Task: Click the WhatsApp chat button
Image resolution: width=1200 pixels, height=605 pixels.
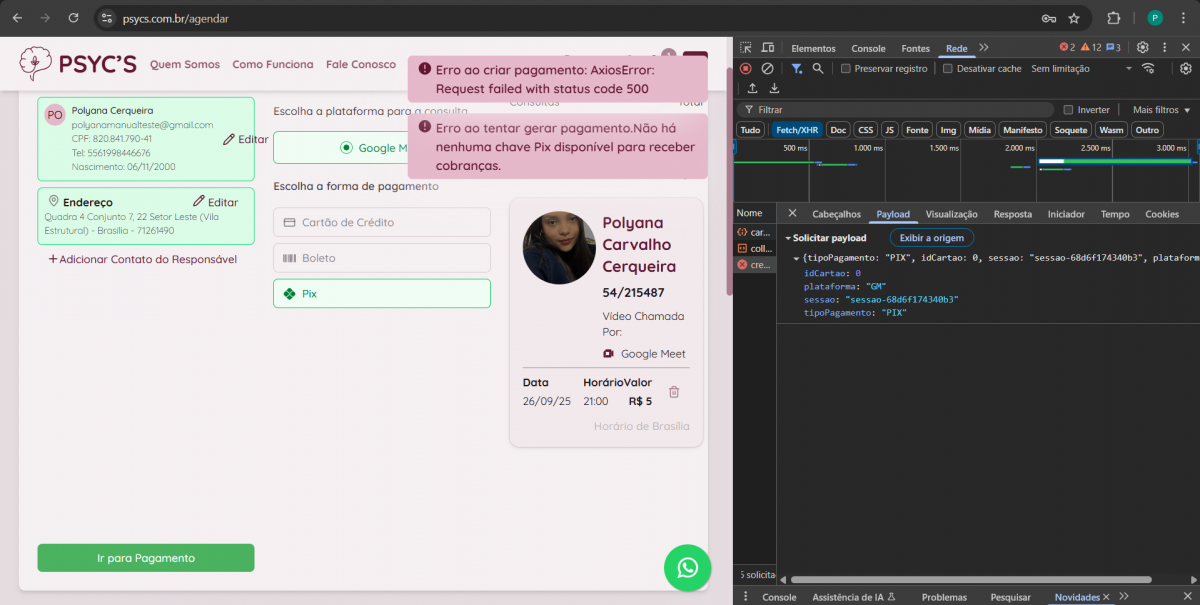Action: click(x=687, y=568)
